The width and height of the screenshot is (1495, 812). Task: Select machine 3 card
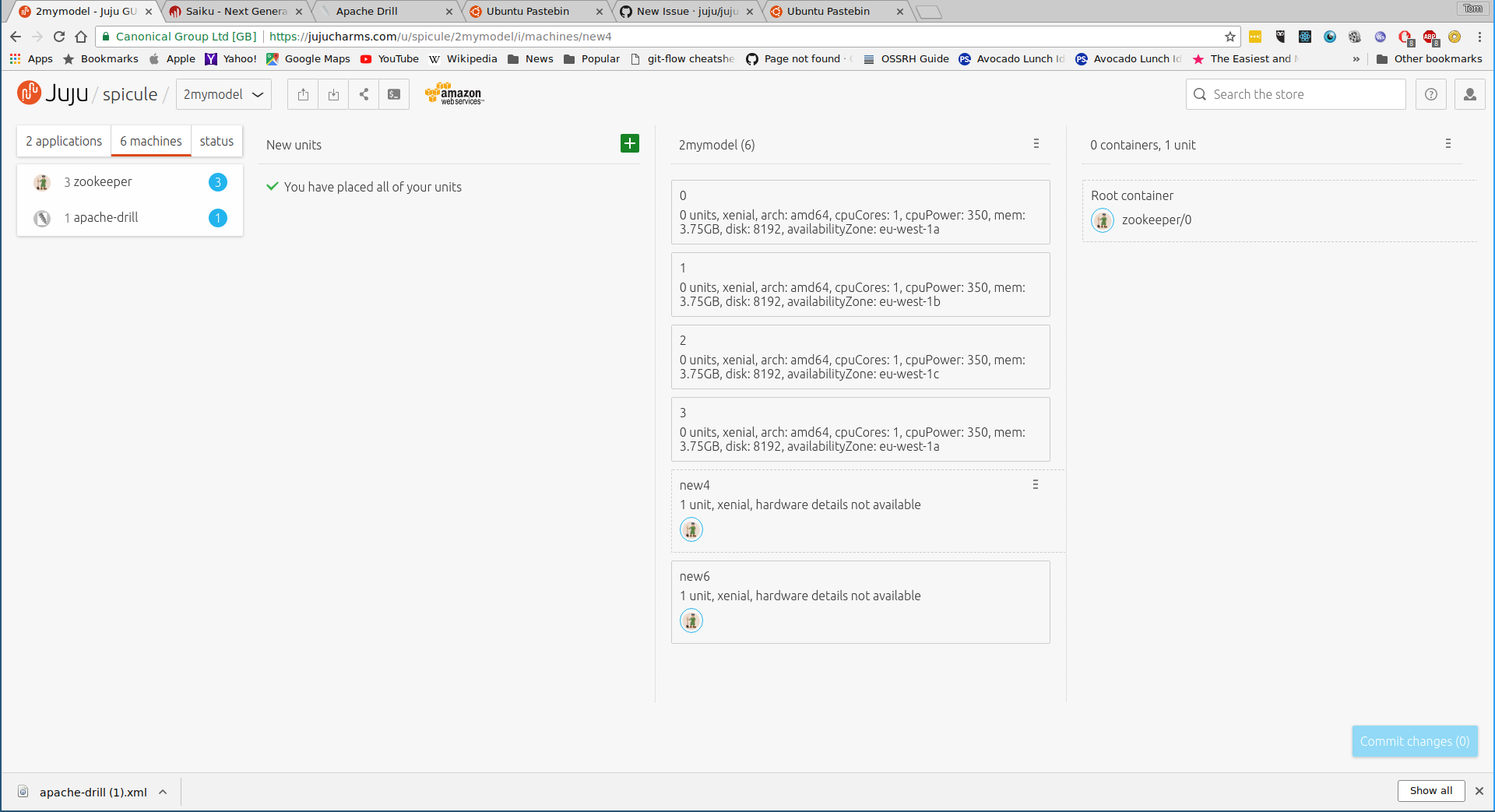coord(860,430)
